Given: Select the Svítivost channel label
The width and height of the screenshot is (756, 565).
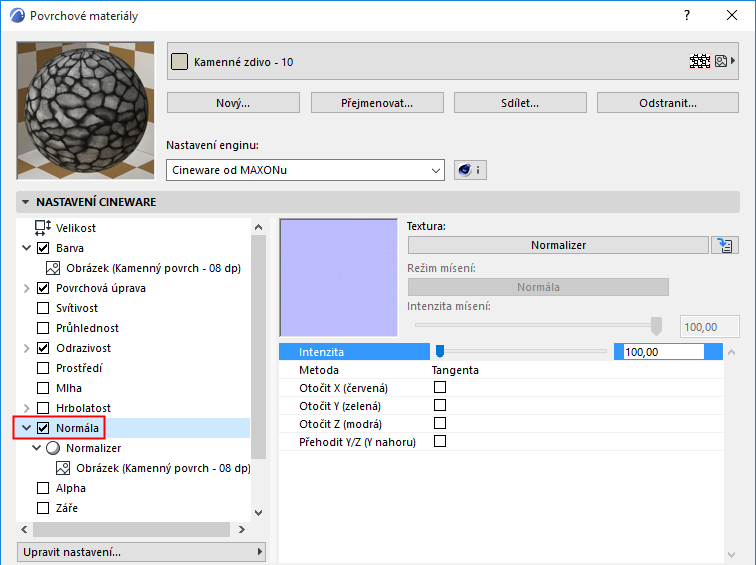Looking at the screenshot, I should pyautogui.click(x=77, y=308).
